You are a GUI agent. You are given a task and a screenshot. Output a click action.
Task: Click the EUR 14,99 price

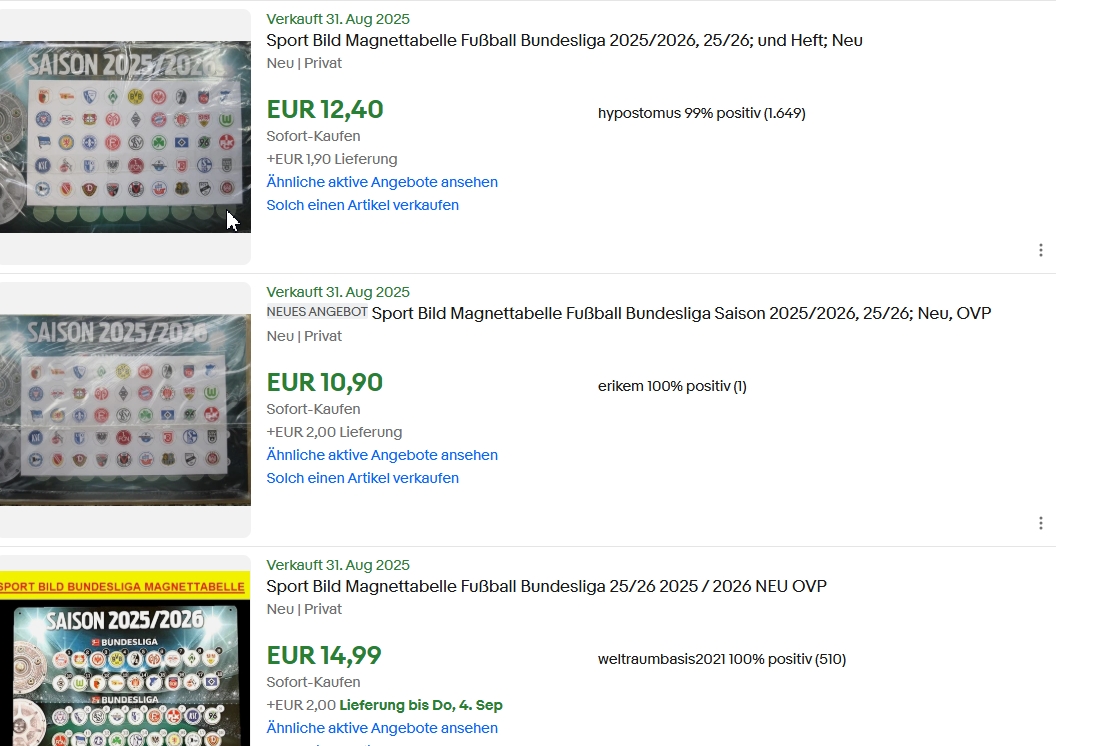tap(324, 656)
